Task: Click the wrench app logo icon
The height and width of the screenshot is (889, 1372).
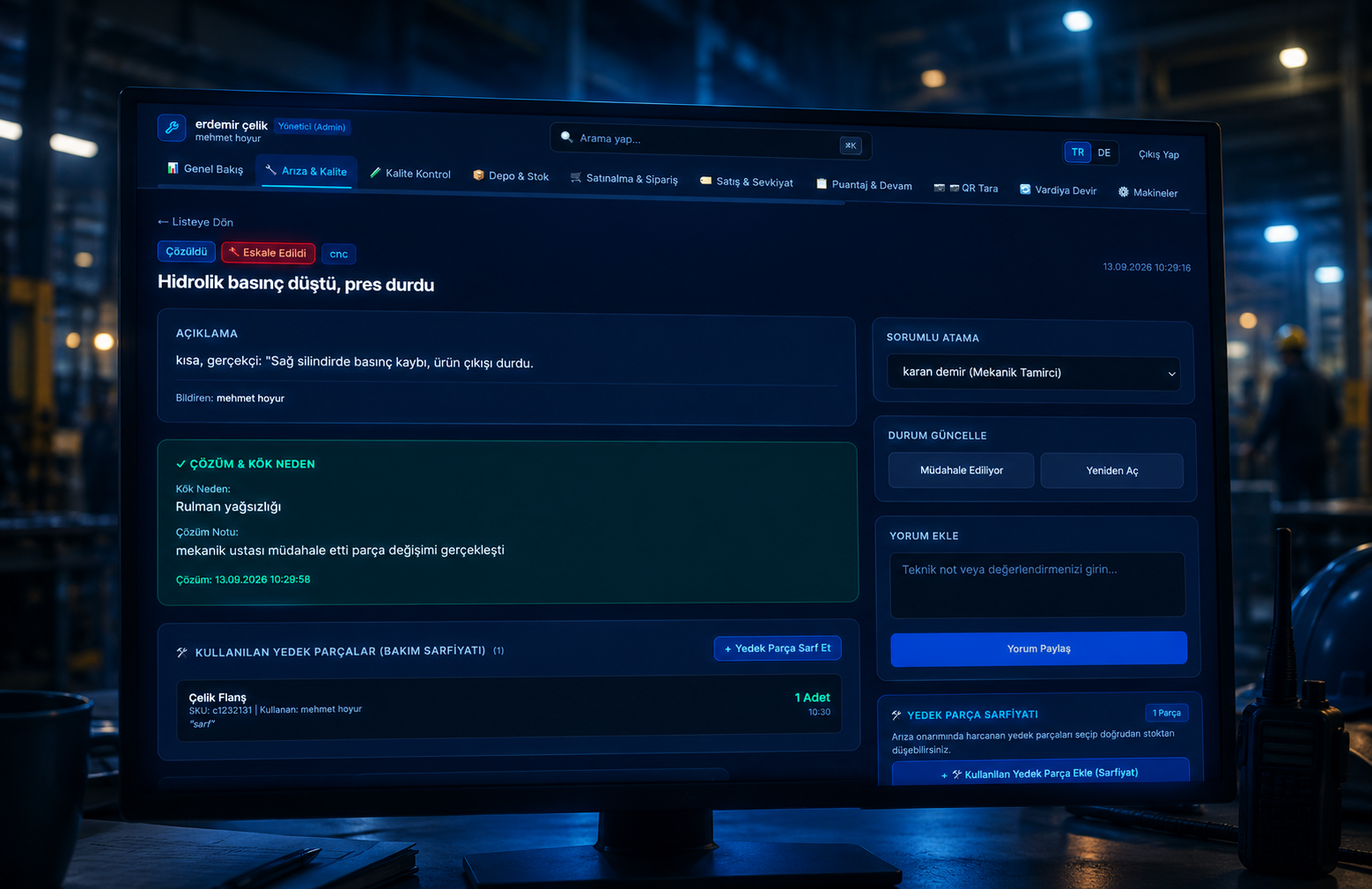Action: [x=172, y=128]
